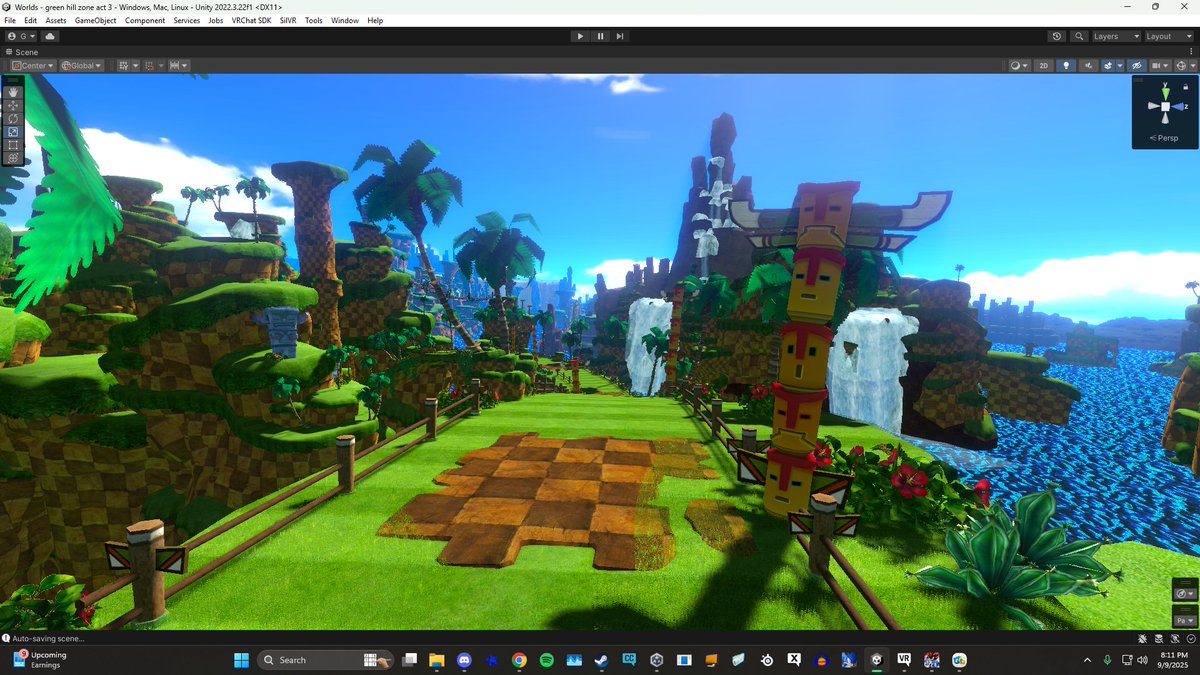Open Discord from the taskbar

click(463, 660)
